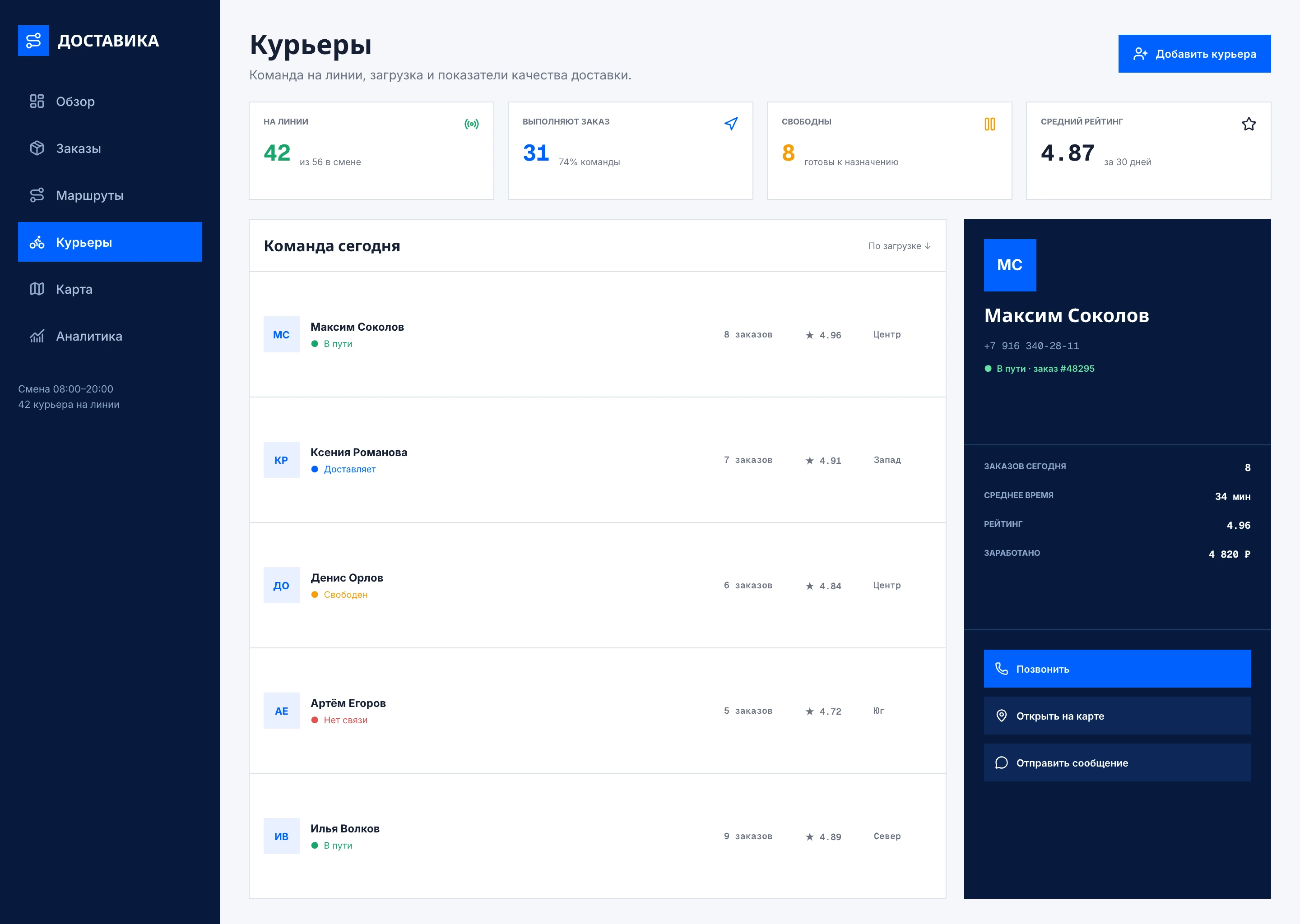Click the Запад zone in Ксения Романова row

(x=887, y=460)
